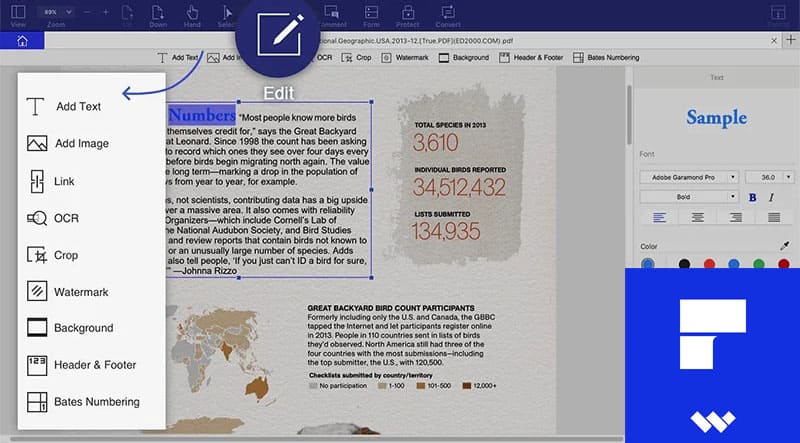Image resolution: width=800 pixels, height=443 pixels.
Task: Select the dark red swatch at far right
Action: click(784, 264)
